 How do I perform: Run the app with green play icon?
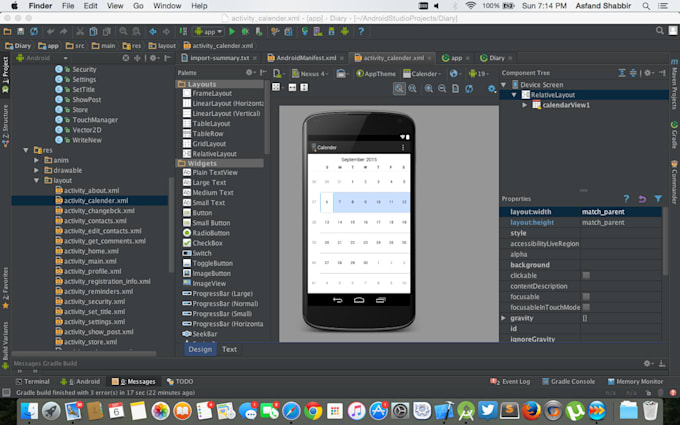(232, 31)
